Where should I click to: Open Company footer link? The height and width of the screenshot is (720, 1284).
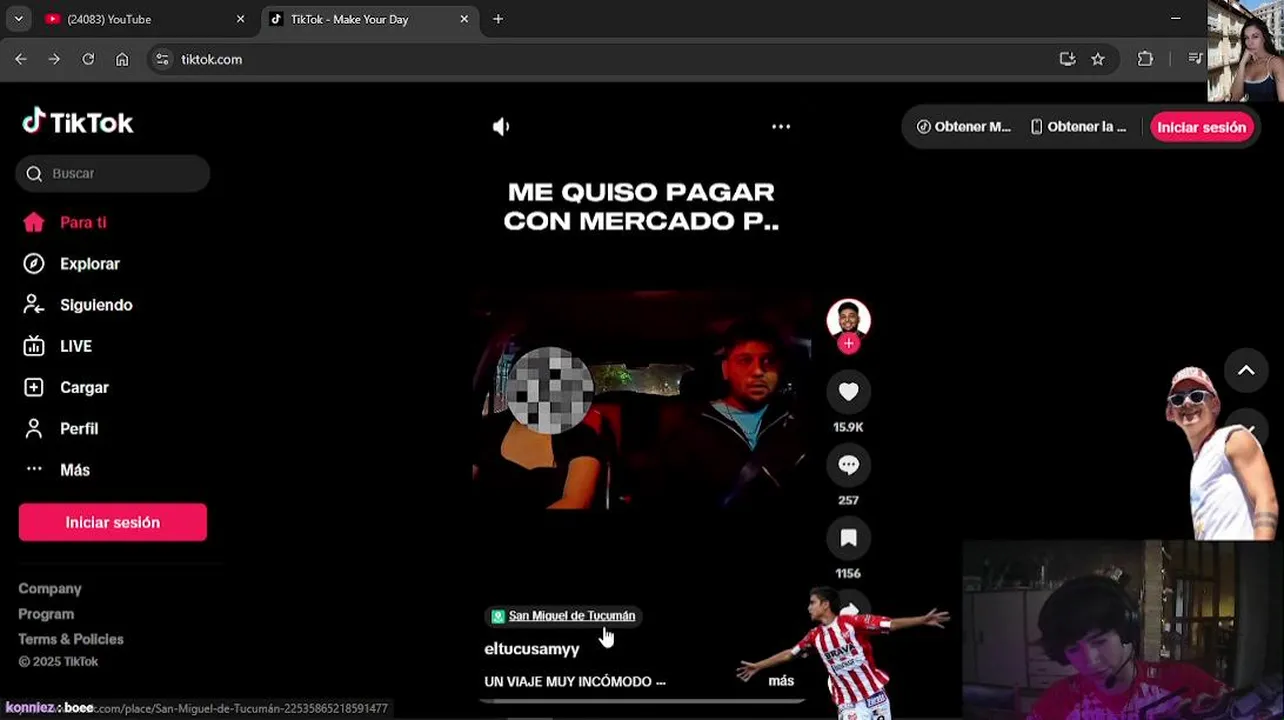pyautogui.click(x=50, y=589)
